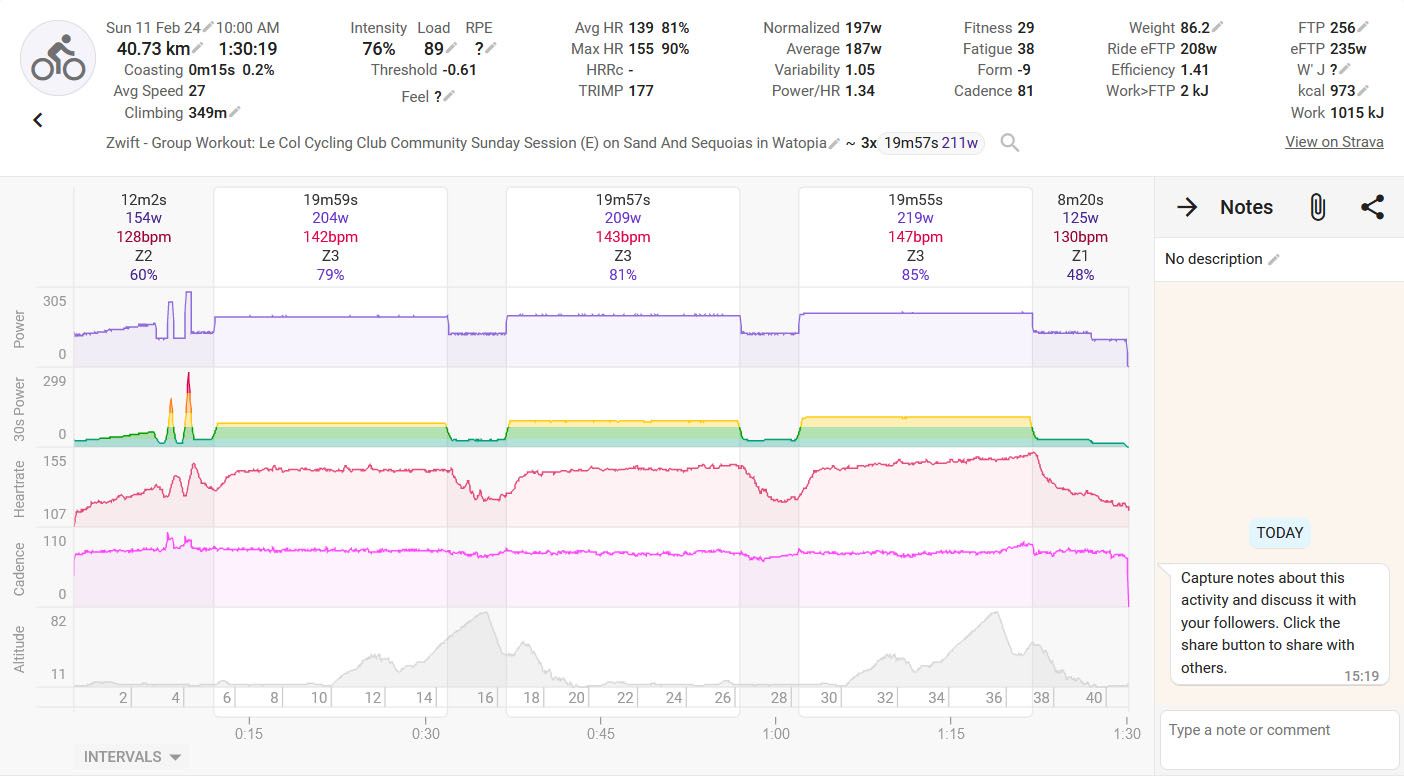Image resolution: width=1404 pixels, height=776 pixels.
Task: Edit the description pencil icon
Action: tap(1273, 259)
